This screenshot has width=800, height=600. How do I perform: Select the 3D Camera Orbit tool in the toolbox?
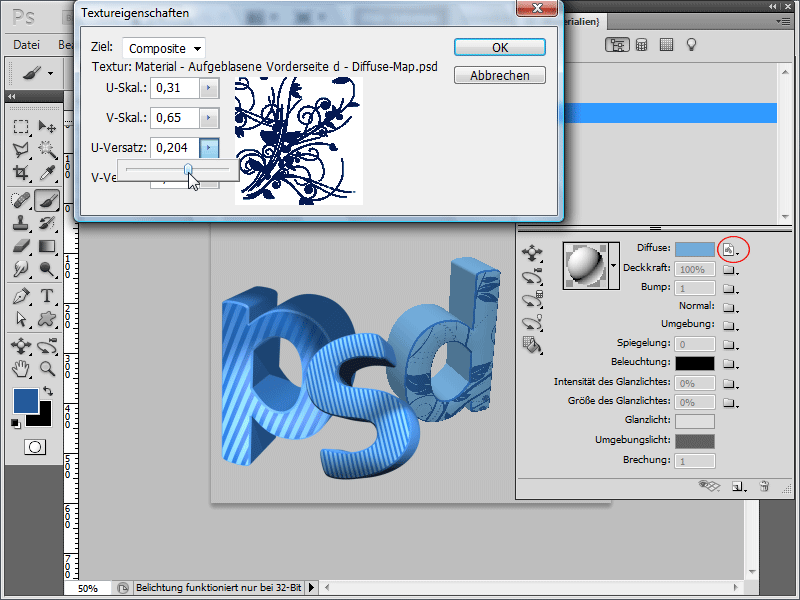47,346
